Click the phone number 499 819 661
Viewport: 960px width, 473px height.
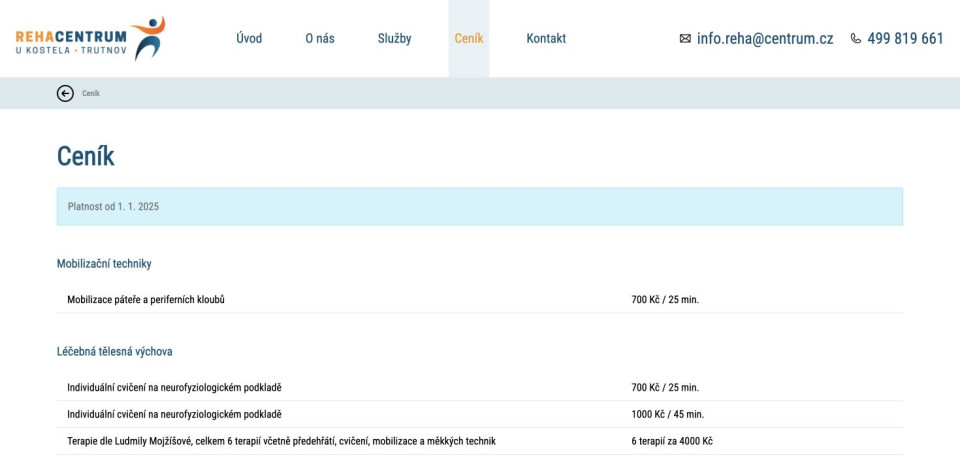906,39
